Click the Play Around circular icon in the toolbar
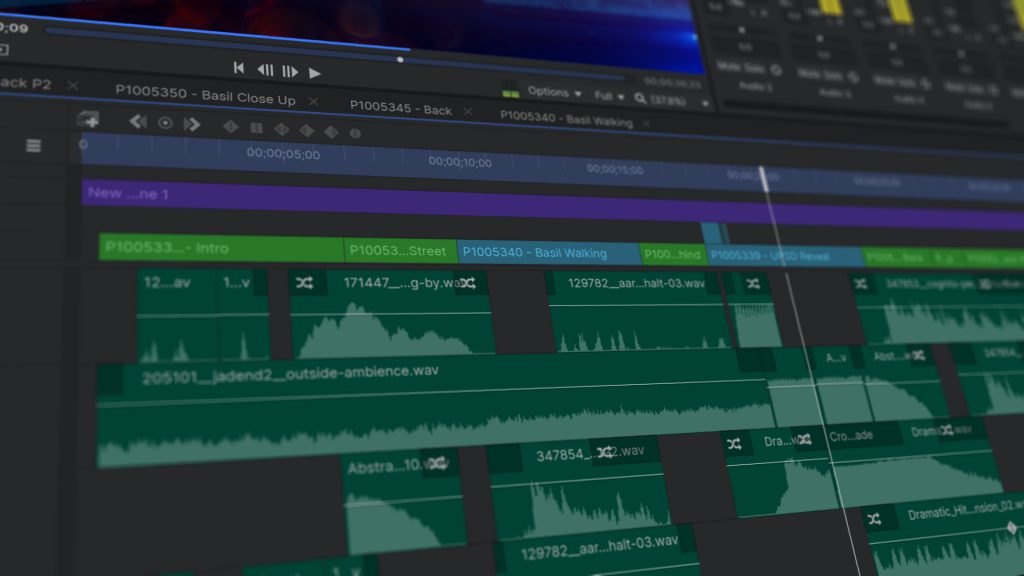The height and width of the screenshot is (576, 1024). click(165, 123)
